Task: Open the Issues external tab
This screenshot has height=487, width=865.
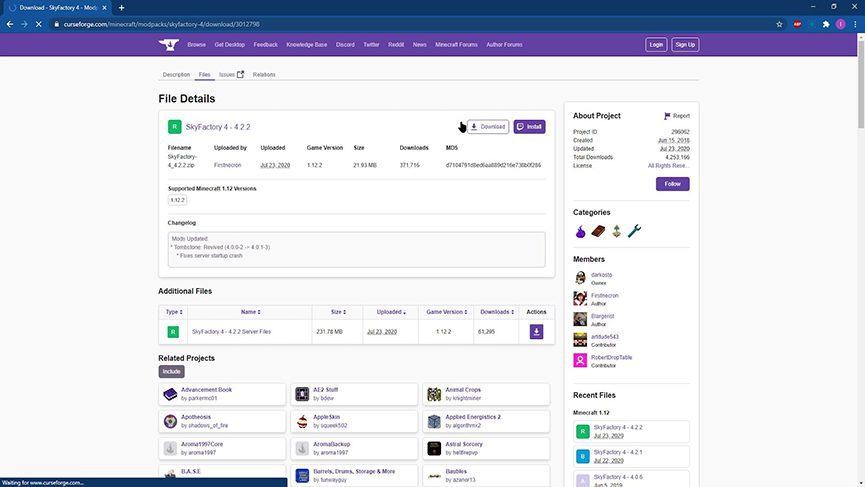Action: coord(231,74)
